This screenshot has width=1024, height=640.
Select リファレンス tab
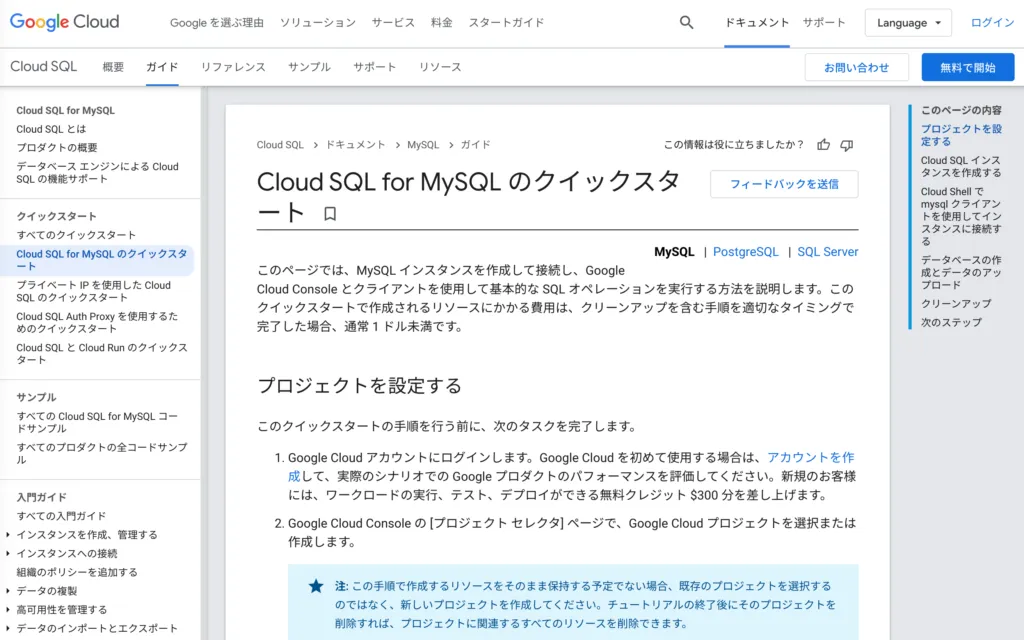tap(233, 67)
